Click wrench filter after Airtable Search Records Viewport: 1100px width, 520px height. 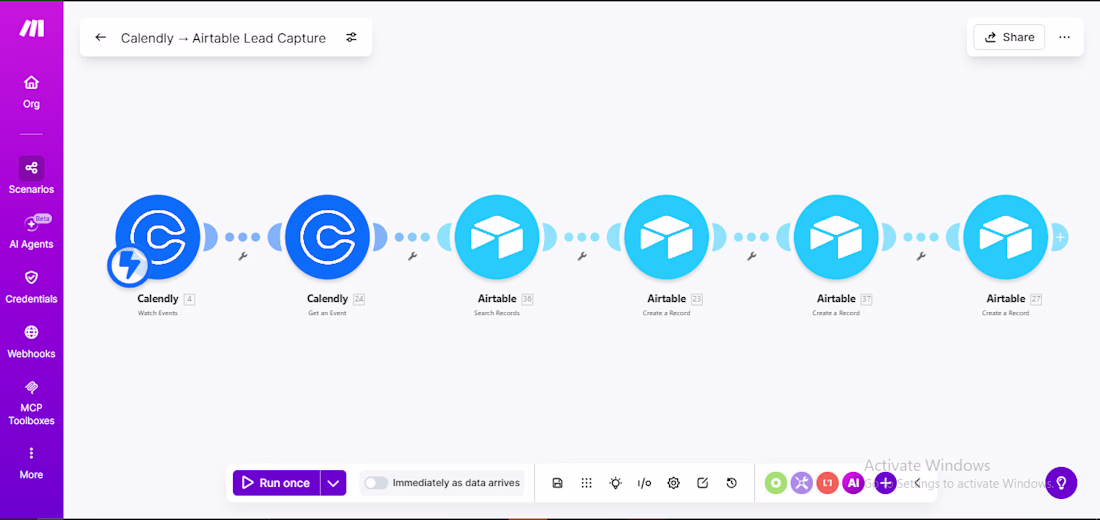582,256
